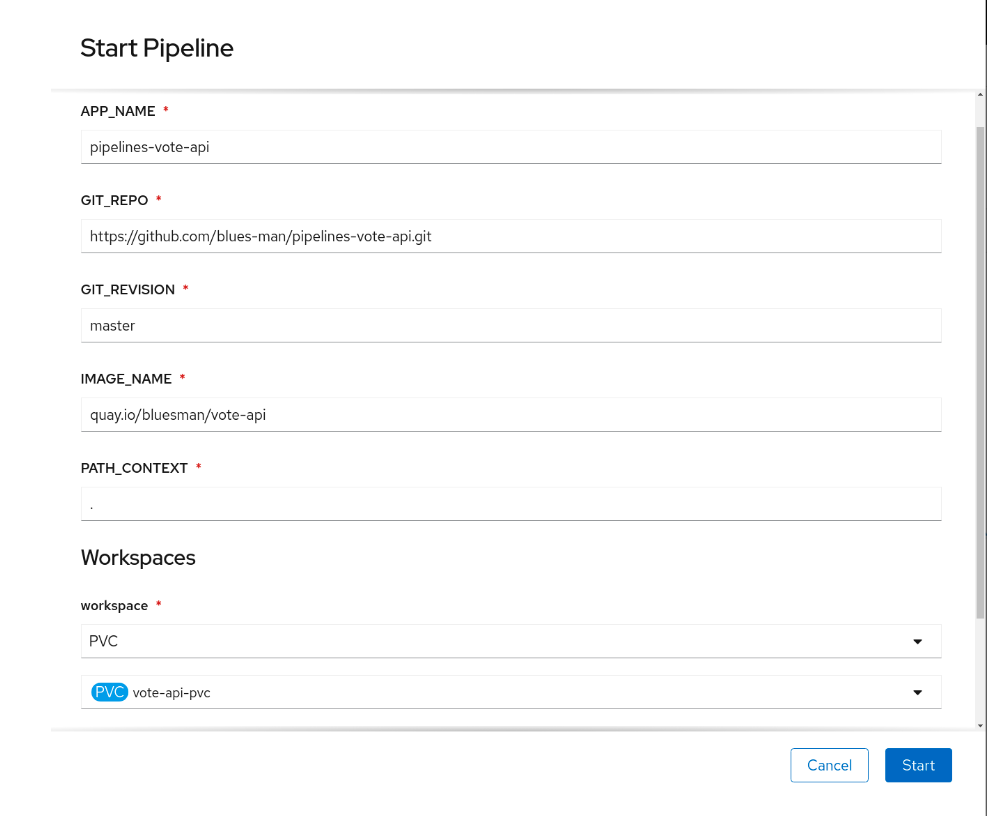Click the PVC badge icon beside vote-api-pvc
Viewport: 988px width, 816px height.
point(109,692)
